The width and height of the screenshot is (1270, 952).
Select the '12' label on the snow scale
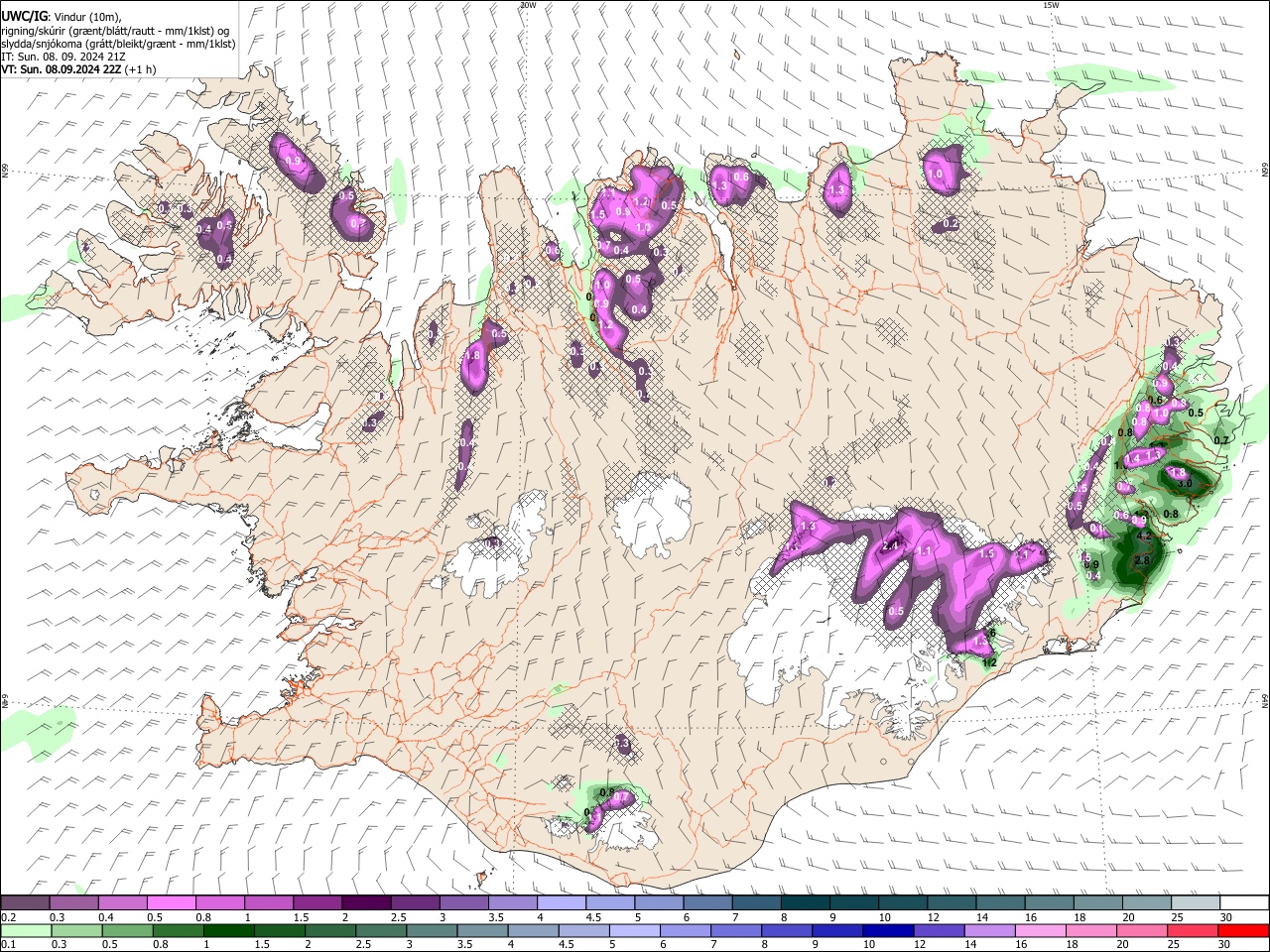point(934,917)
